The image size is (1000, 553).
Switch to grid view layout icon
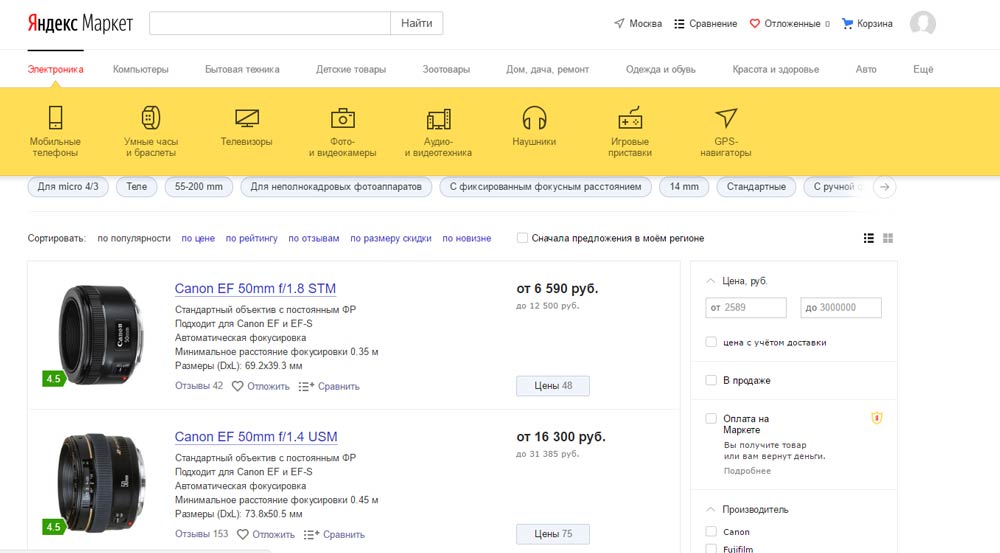(x=888, y=238)
